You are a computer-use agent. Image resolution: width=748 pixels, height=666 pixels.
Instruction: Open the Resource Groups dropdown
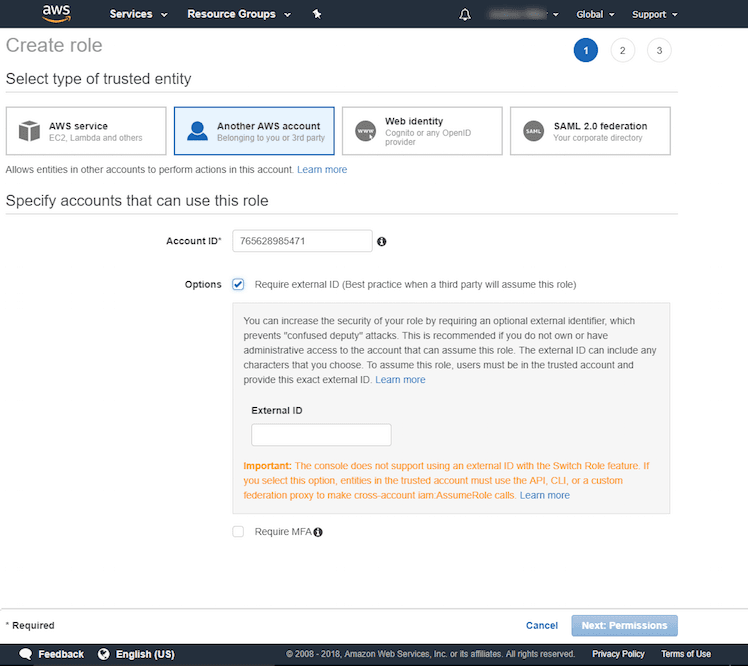(x=239, y=14)
